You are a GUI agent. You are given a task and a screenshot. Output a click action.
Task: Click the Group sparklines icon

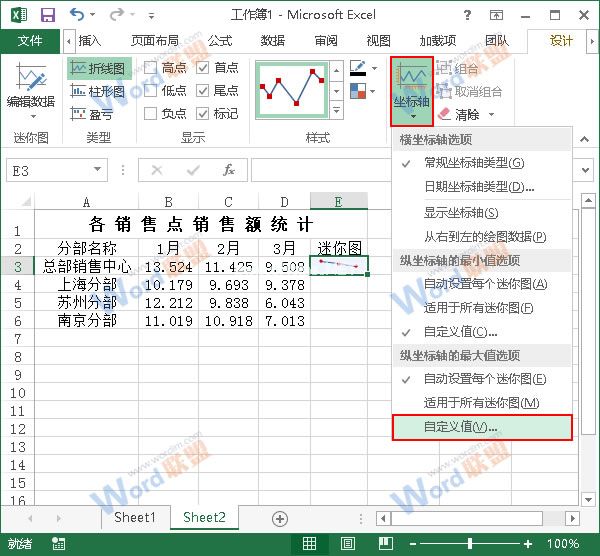click(444, 68)
